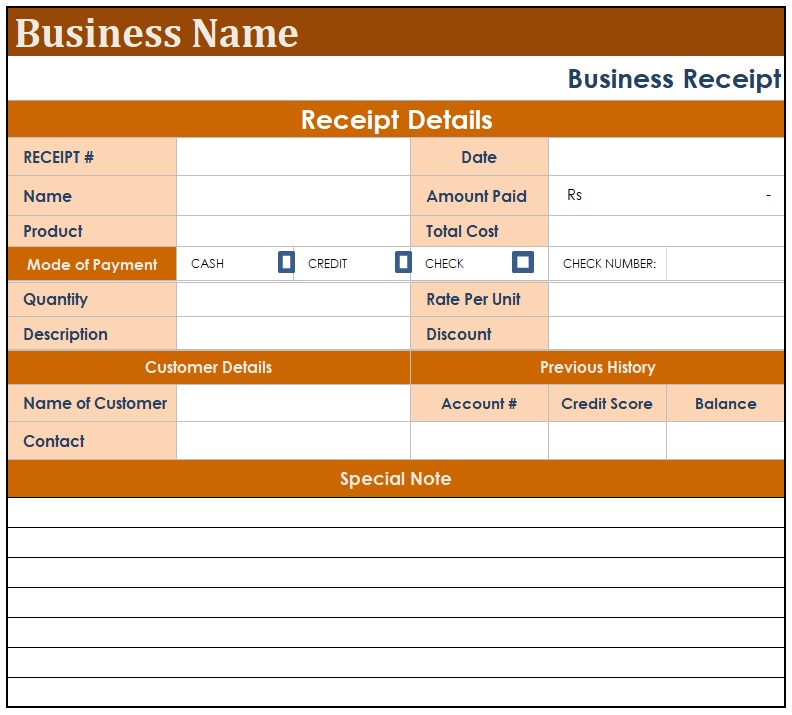Screen dimensions: 792x715
Task: Click the Business Name header title
Action: pos(157,33)
